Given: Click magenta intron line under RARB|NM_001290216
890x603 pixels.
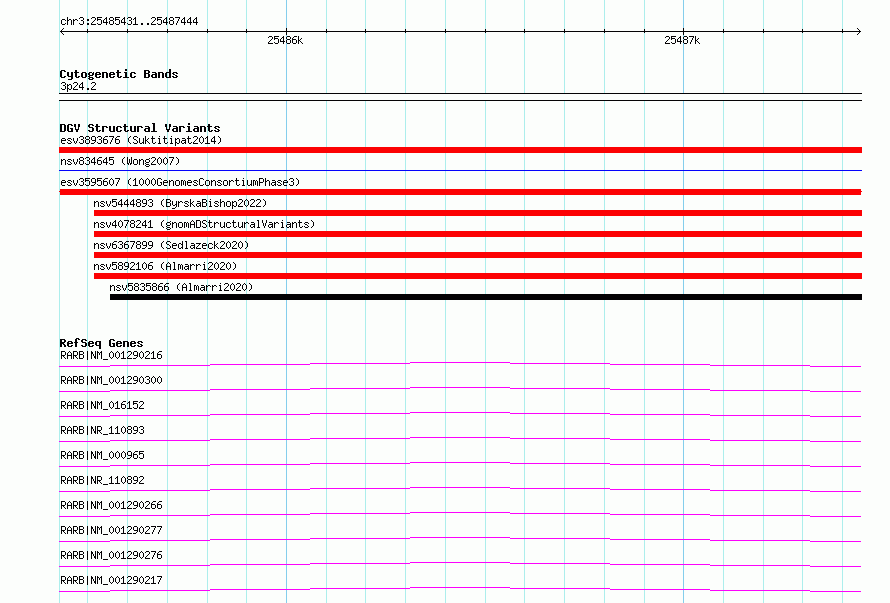Looking at the screenshot, I should (460, 364).
